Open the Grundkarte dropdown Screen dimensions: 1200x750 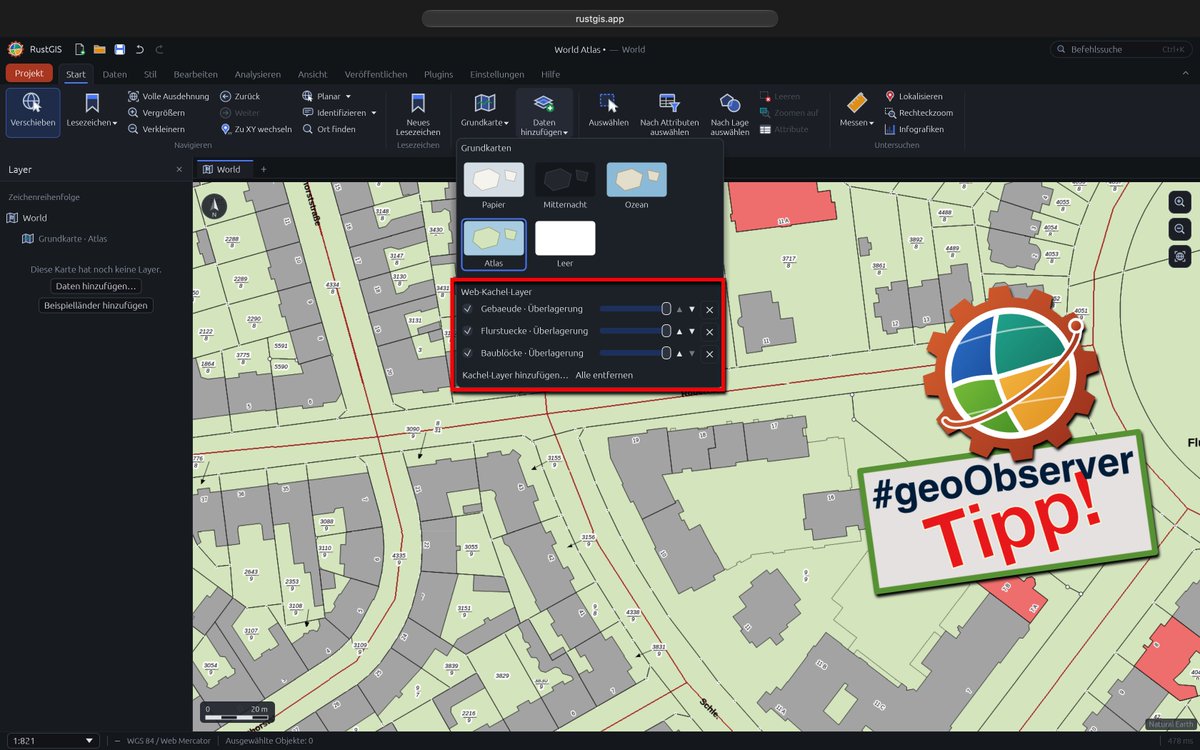[485, 110]
